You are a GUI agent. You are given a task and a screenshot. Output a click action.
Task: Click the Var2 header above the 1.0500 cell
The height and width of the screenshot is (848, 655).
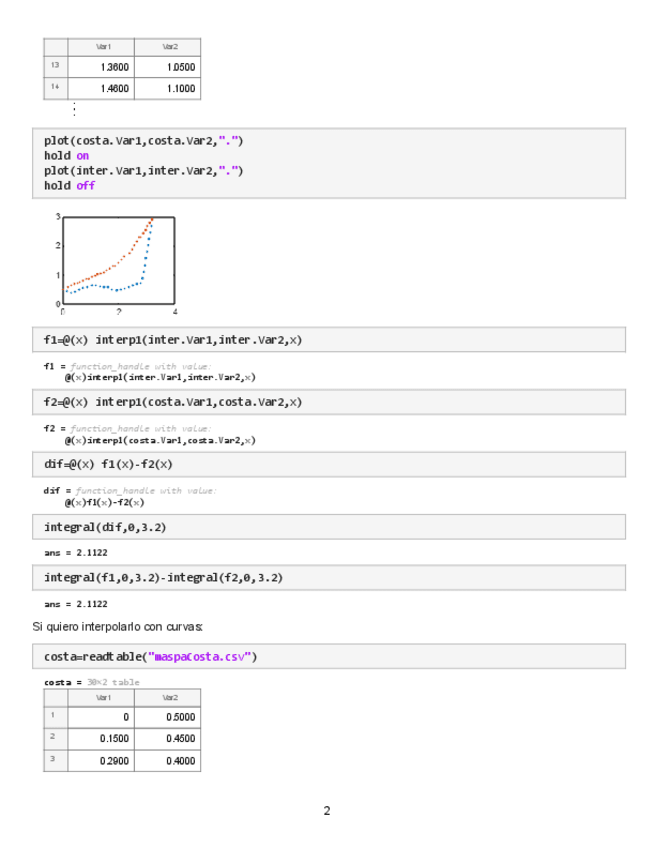pos(168,47)
